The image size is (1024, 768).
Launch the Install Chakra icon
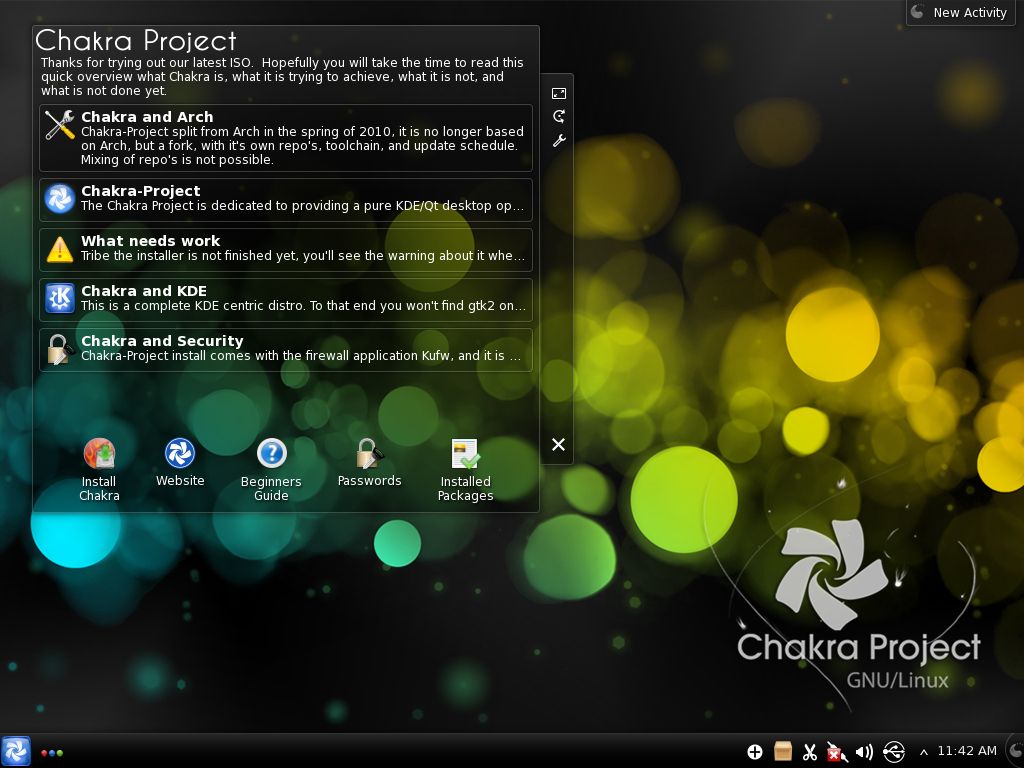pos(99,469)
